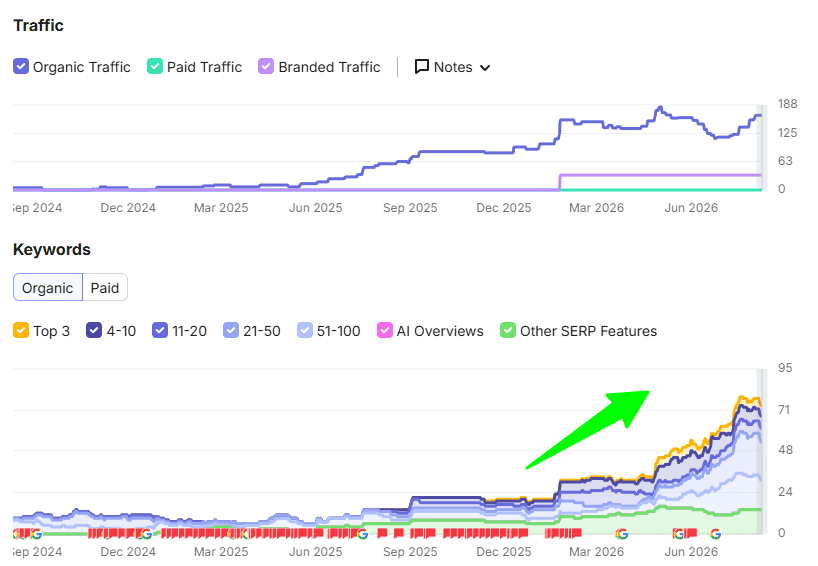The image size is (818, 566).
Task: Click the Dec 2025 label under the Traffic chart
Action: pyautogui.click(x=503, y=208)
